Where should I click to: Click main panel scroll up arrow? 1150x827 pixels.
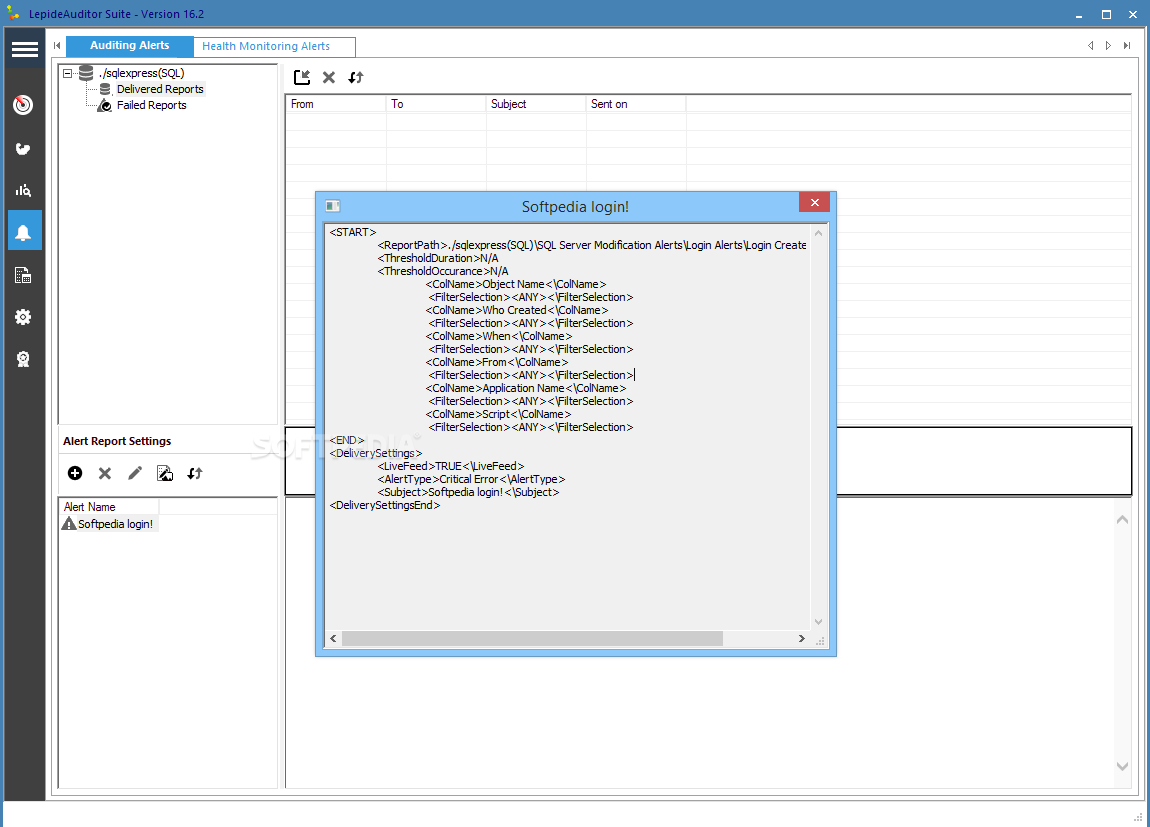click(1122, 519)
